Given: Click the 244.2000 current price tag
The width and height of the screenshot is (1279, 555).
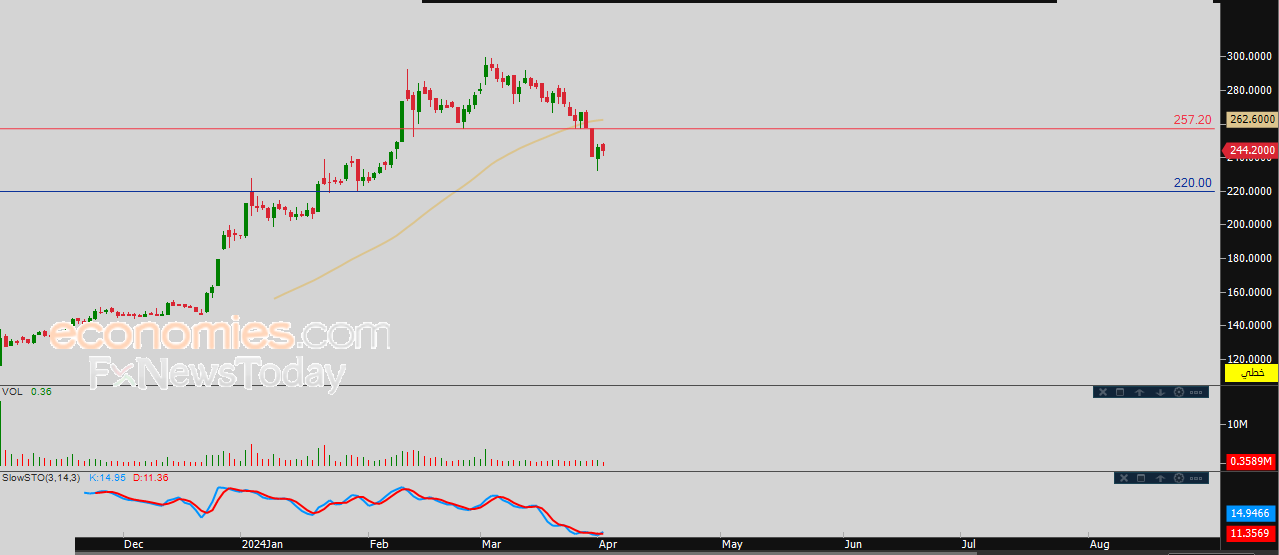Looking at the screenshot, I should pyautogui.click(x=1251, y=150).
